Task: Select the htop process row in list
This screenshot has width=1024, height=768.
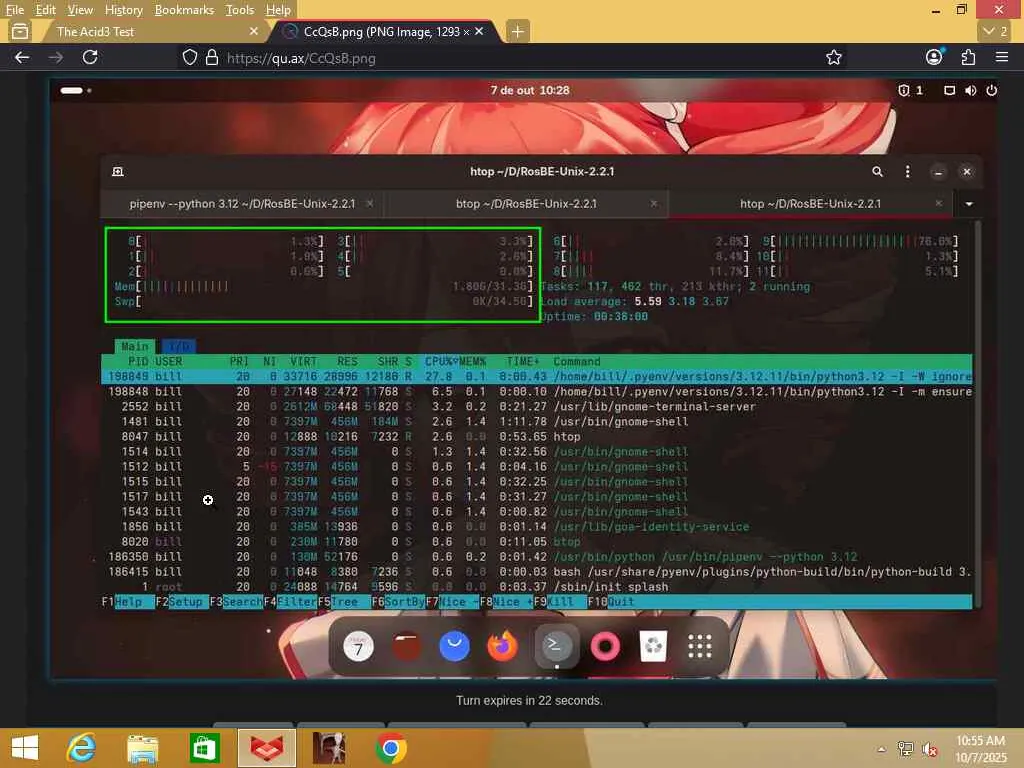Action: 537,436
